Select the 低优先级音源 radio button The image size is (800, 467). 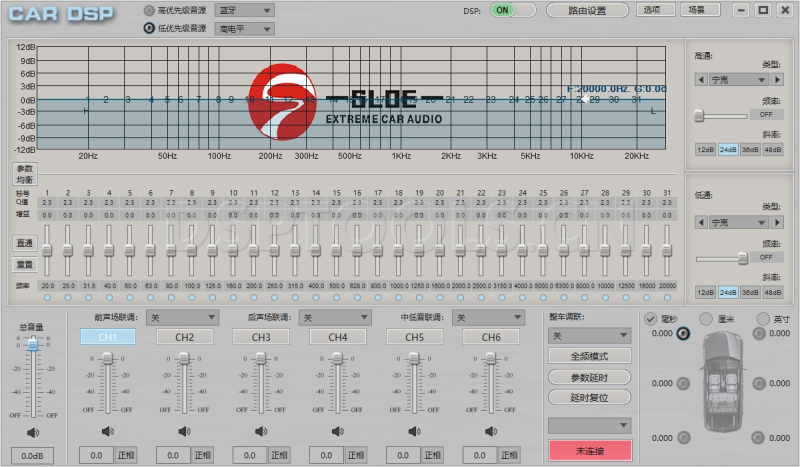[149, 28]
